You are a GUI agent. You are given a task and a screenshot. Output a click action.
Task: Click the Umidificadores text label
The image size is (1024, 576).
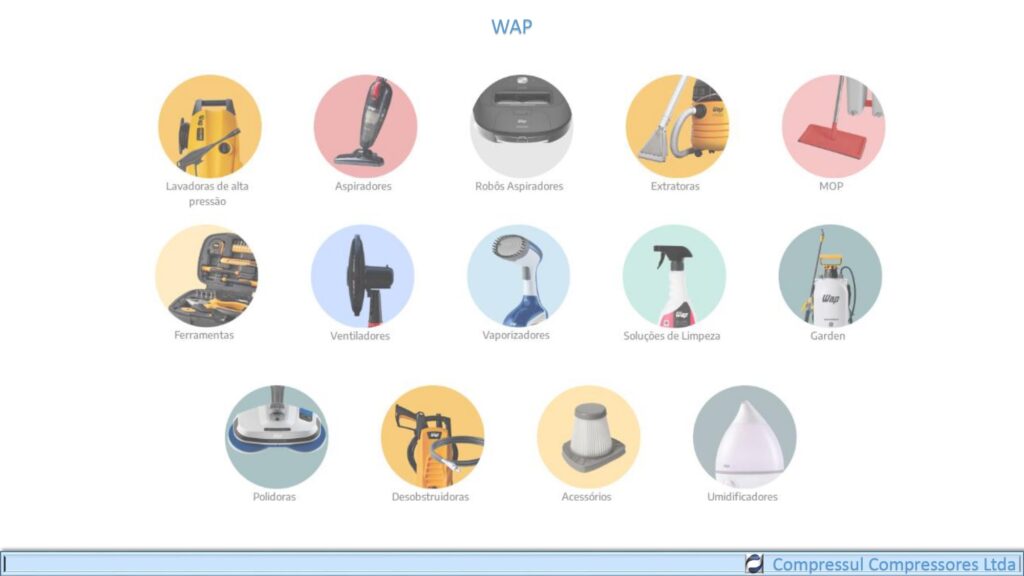point(743,496)
